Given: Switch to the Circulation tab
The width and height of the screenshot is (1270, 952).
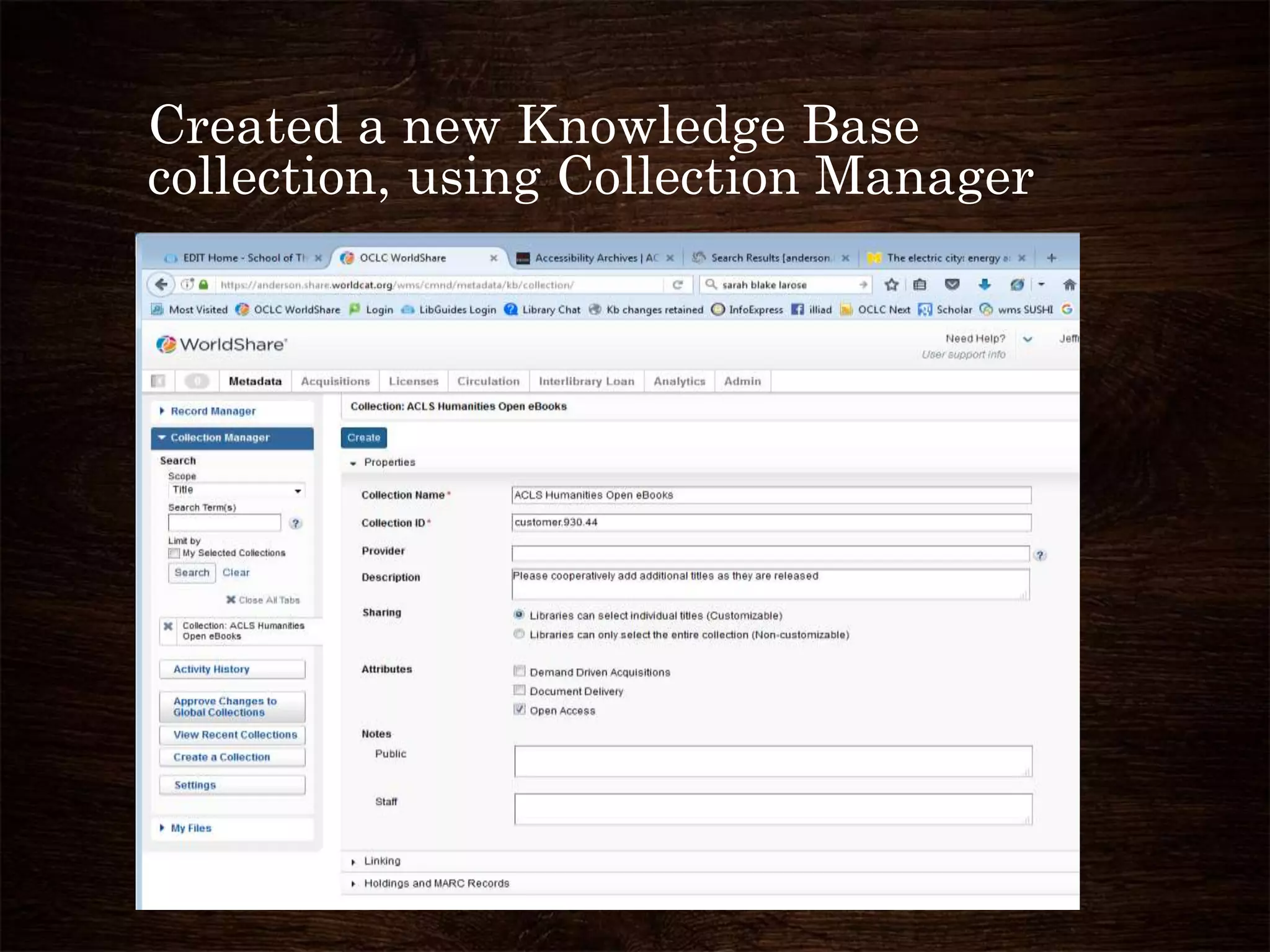Looking at the screenshot, I should pyautogui.click(x=489, y=381).
